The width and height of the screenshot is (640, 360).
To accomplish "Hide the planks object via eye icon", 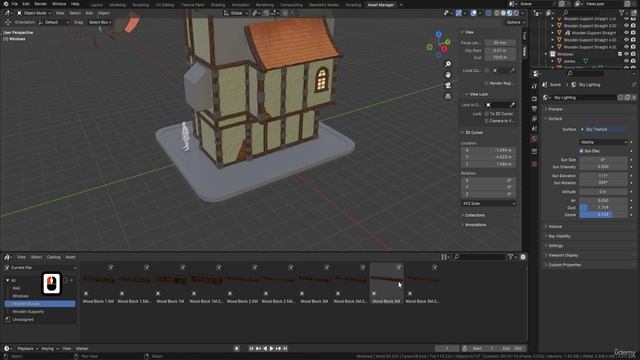I will click(x=627, y=61).
